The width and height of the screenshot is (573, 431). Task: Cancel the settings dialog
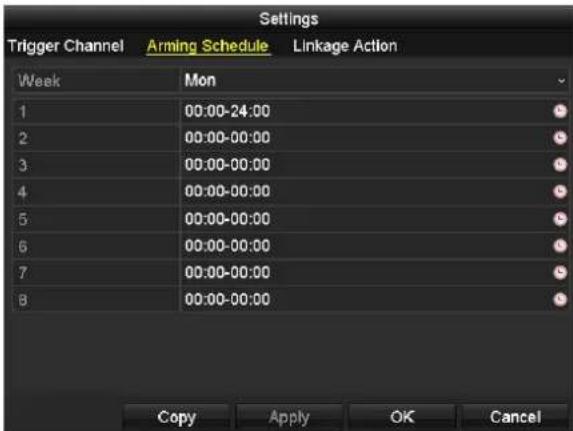(515, 417)
